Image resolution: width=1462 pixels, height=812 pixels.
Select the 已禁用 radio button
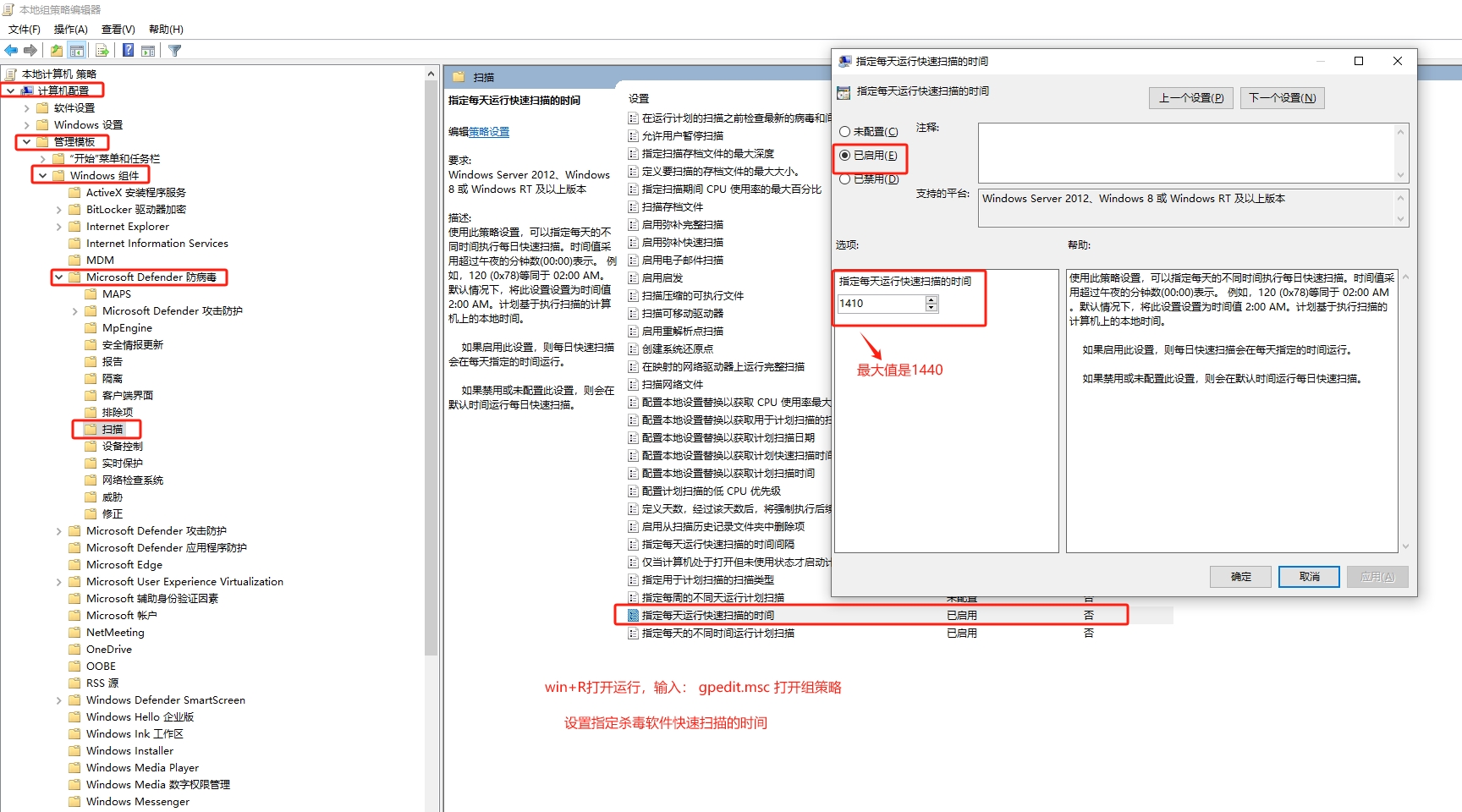844,179
